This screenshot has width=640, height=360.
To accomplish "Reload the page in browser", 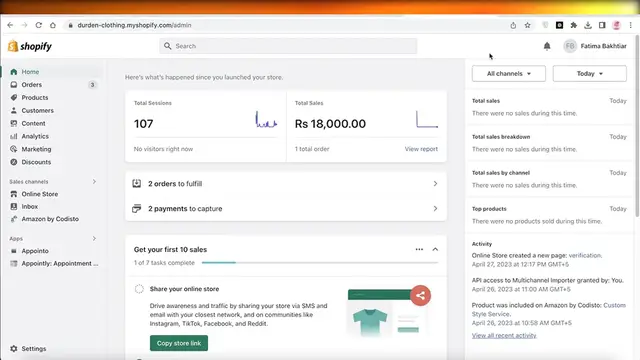I will pos(38,25).
